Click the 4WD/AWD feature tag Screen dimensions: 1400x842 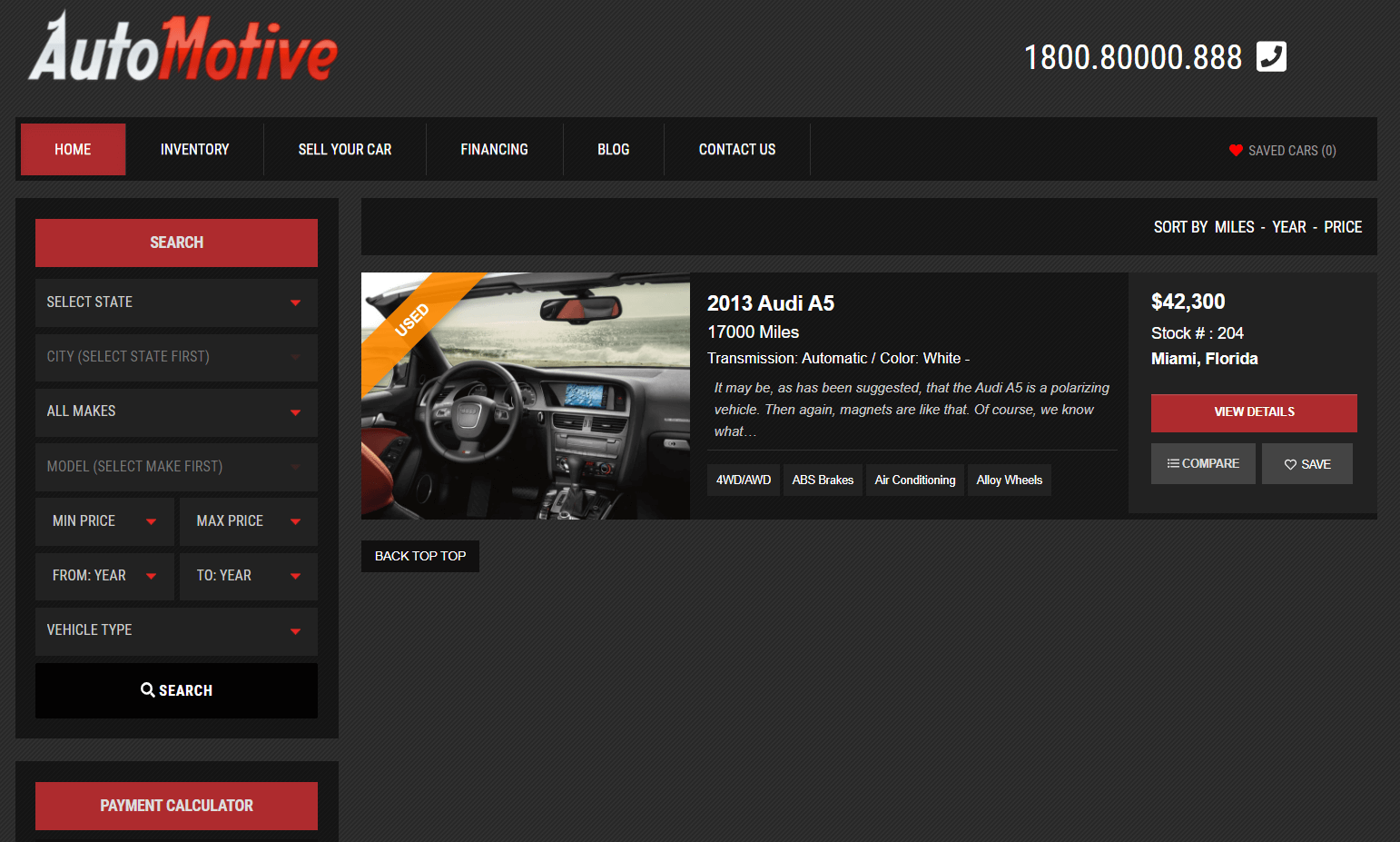(x=744, y=480)
